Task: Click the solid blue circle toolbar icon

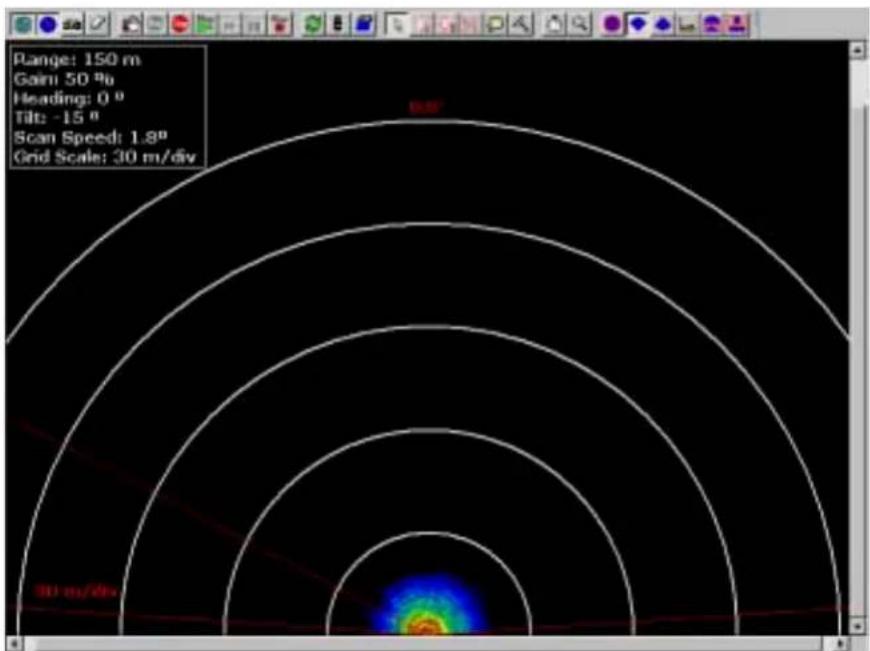Action: tap(49, 24)
